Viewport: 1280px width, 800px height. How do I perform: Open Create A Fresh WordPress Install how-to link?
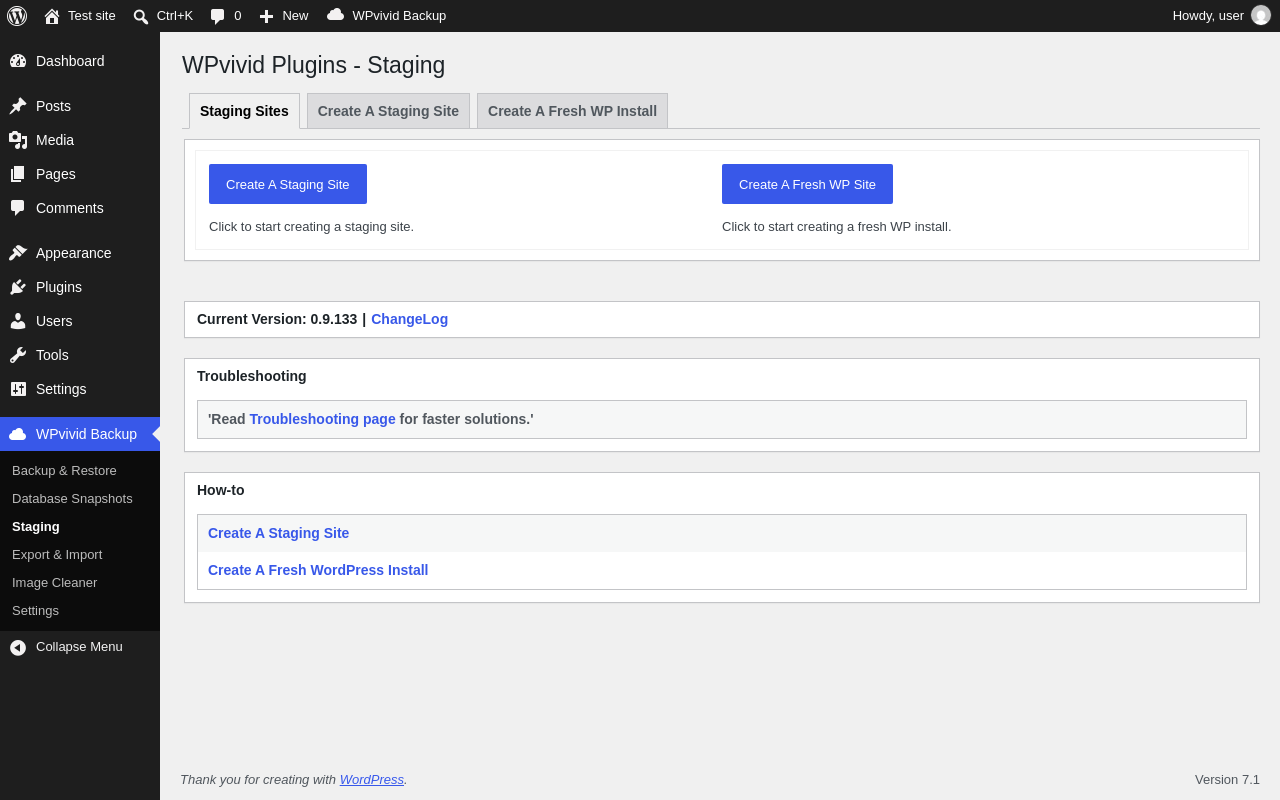(x=318, y=570)
